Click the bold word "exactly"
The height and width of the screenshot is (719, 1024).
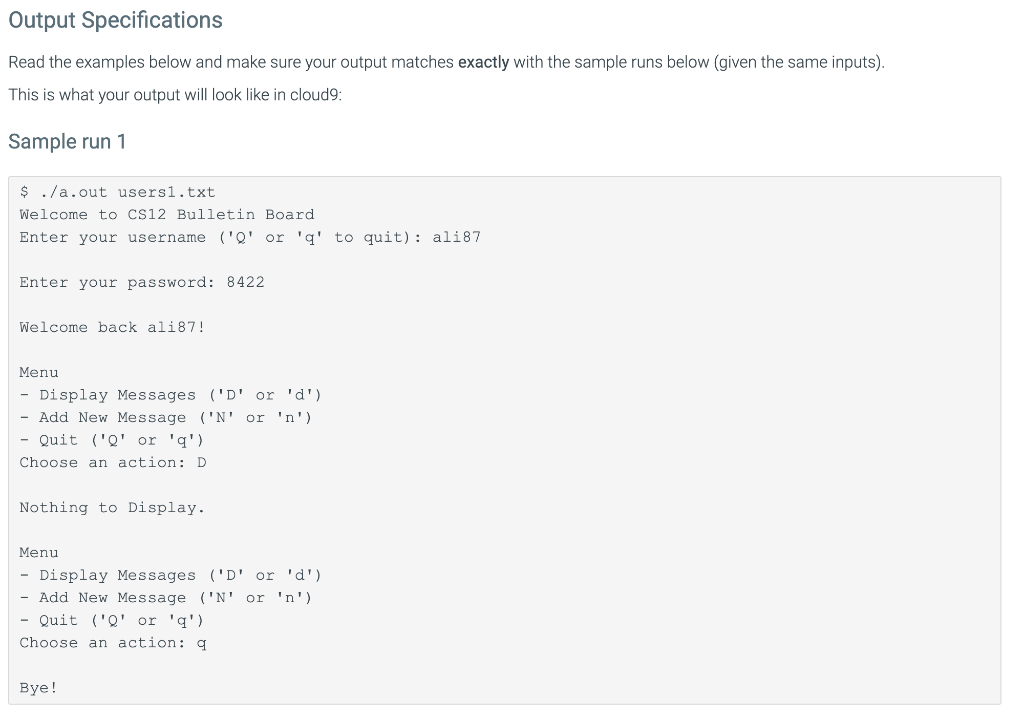click(483, 62)
